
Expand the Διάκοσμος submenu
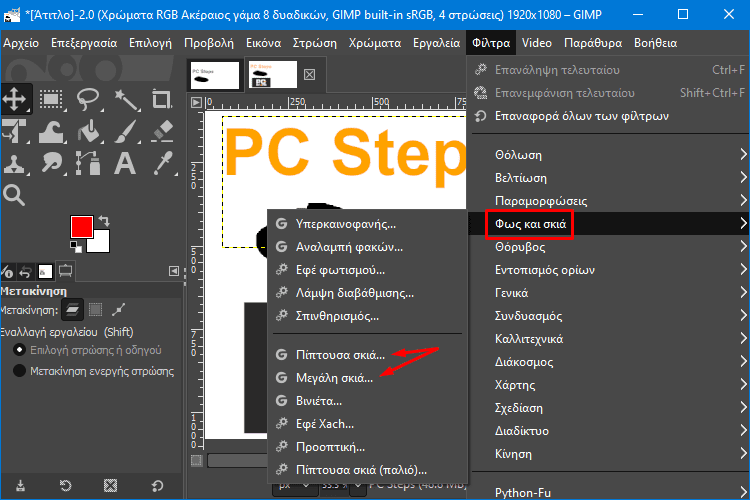point(608,362)
